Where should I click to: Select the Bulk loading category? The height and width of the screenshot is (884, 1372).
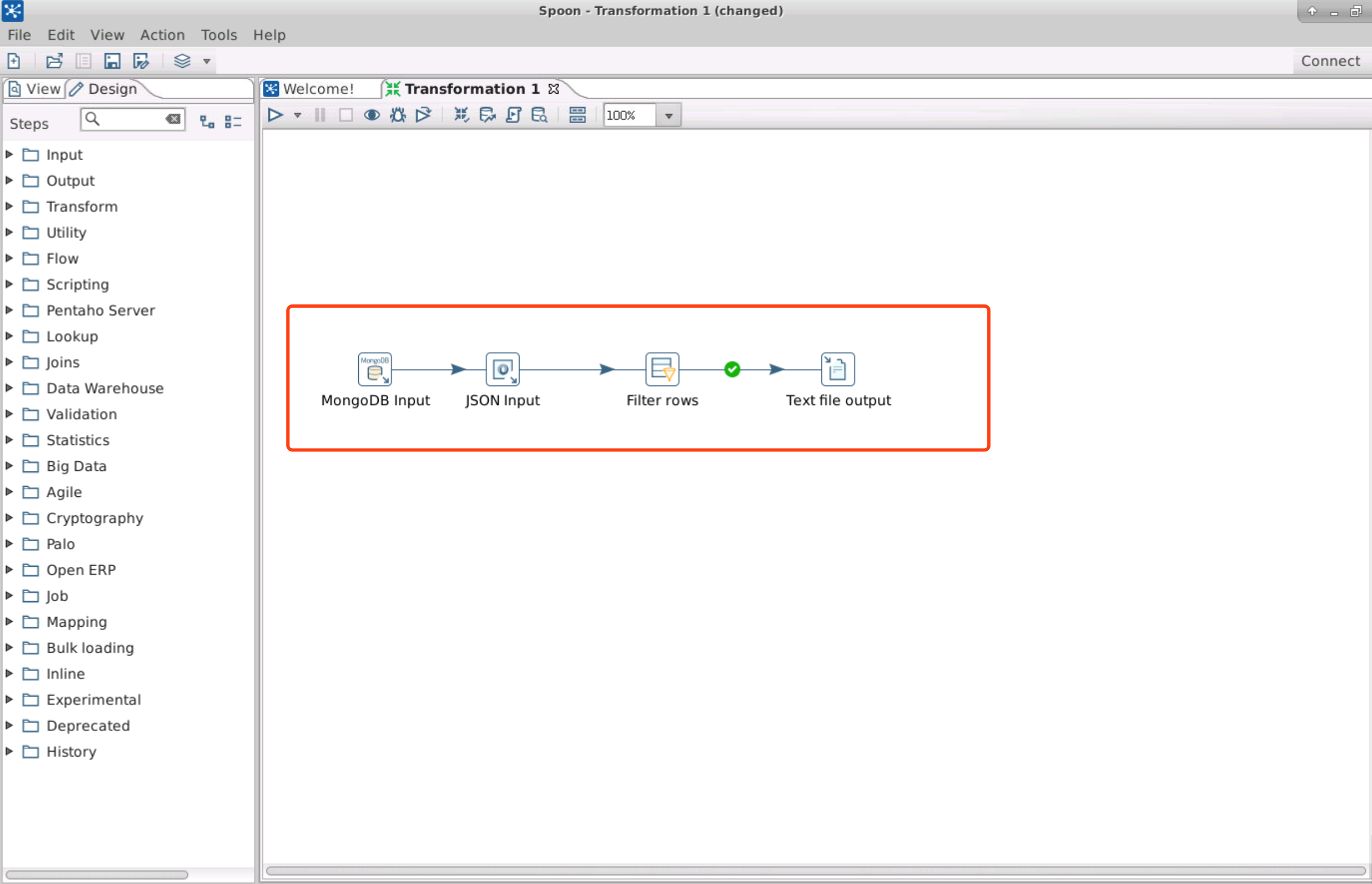coord(90,648)
